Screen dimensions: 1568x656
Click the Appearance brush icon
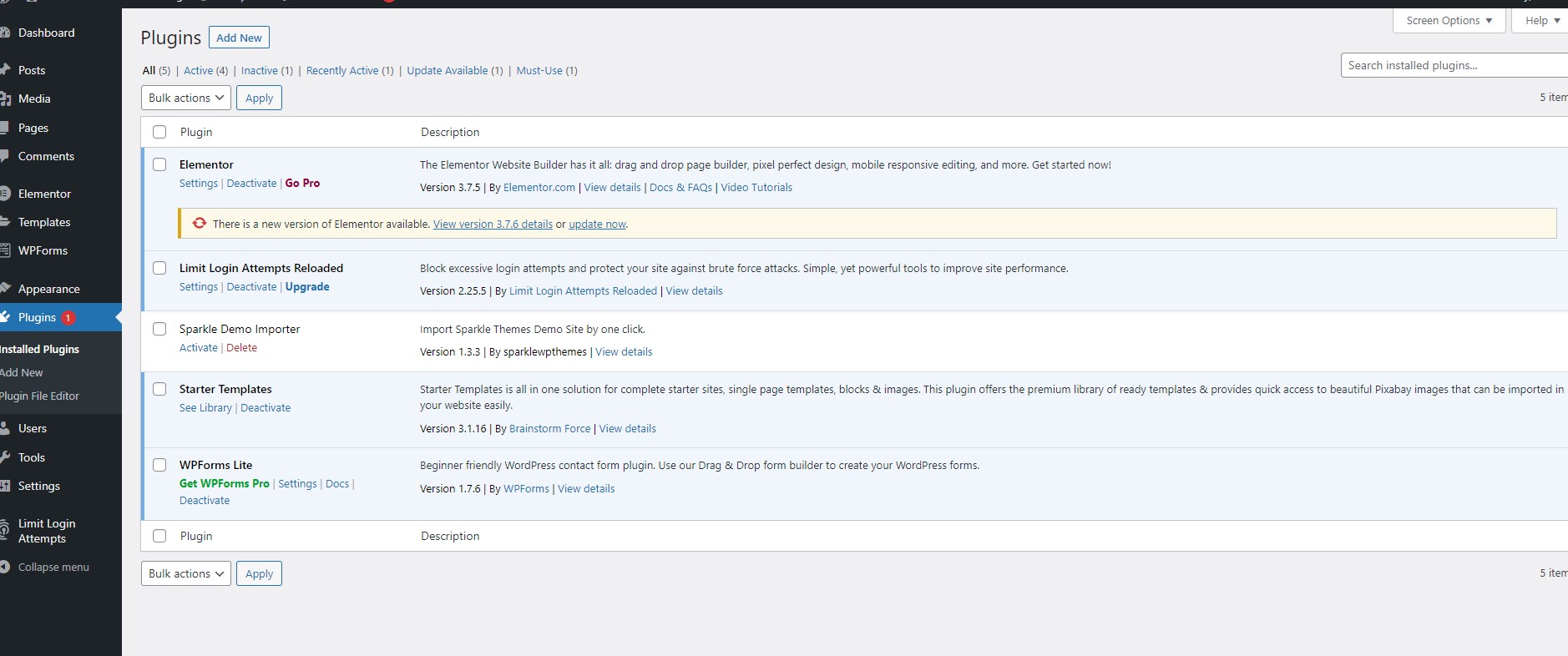coord(5,289)
